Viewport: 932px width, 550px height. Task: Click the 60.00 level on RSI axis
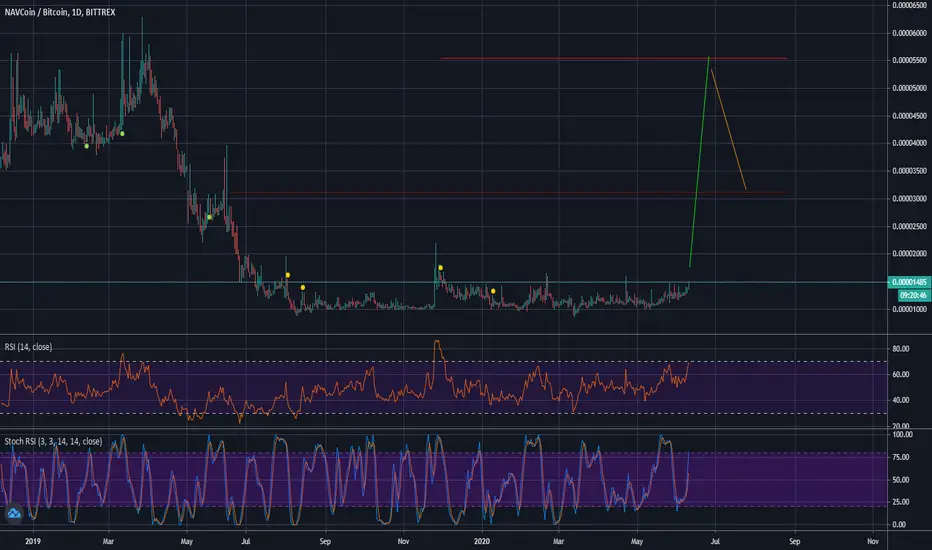click(900, 374)
